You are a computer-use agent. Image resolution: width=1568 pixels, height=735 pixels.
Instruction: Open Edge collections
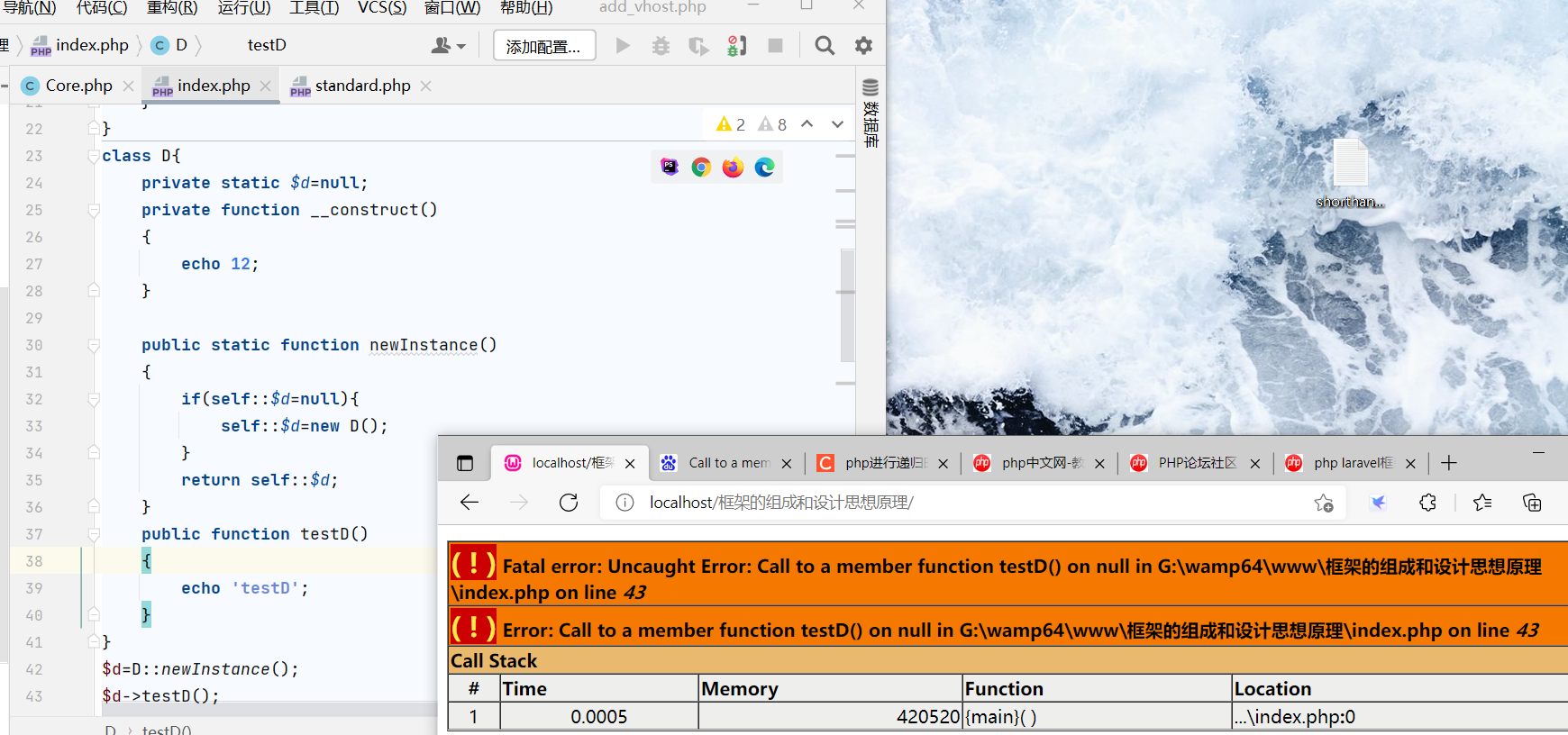[x=1532, y=503]
